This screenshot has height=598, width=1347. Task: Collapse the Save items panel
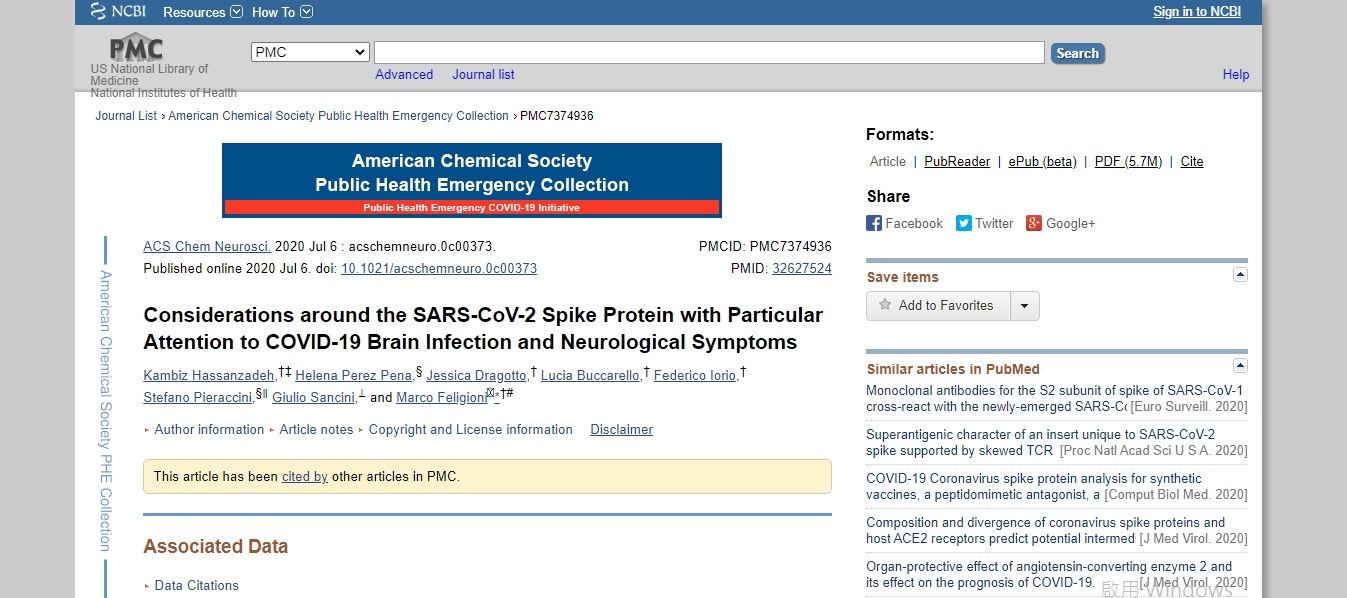(1240, 275)
